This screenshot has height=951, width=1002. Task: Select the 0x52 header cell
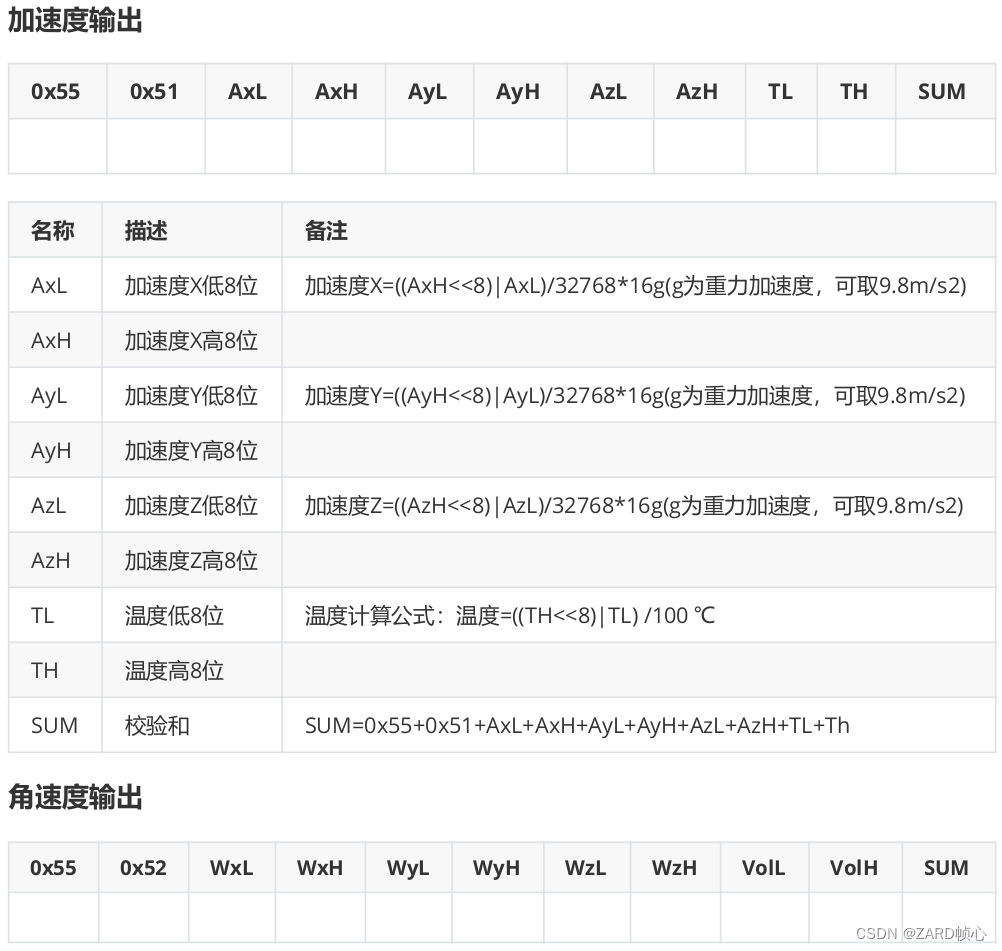pos(144,867)
